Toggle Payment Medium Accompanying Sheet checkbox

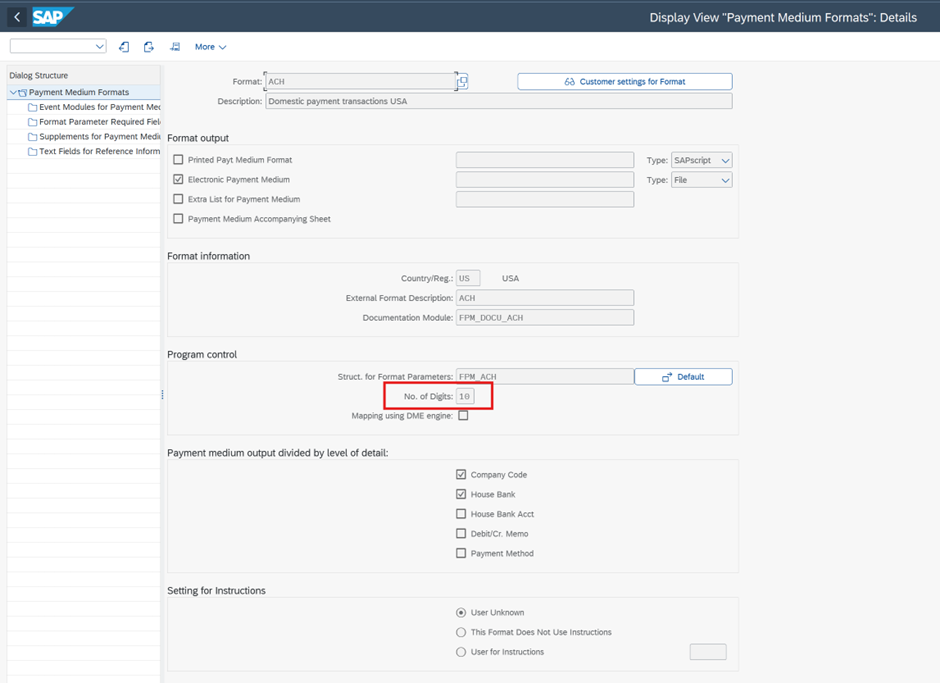(x=178, y=219)
